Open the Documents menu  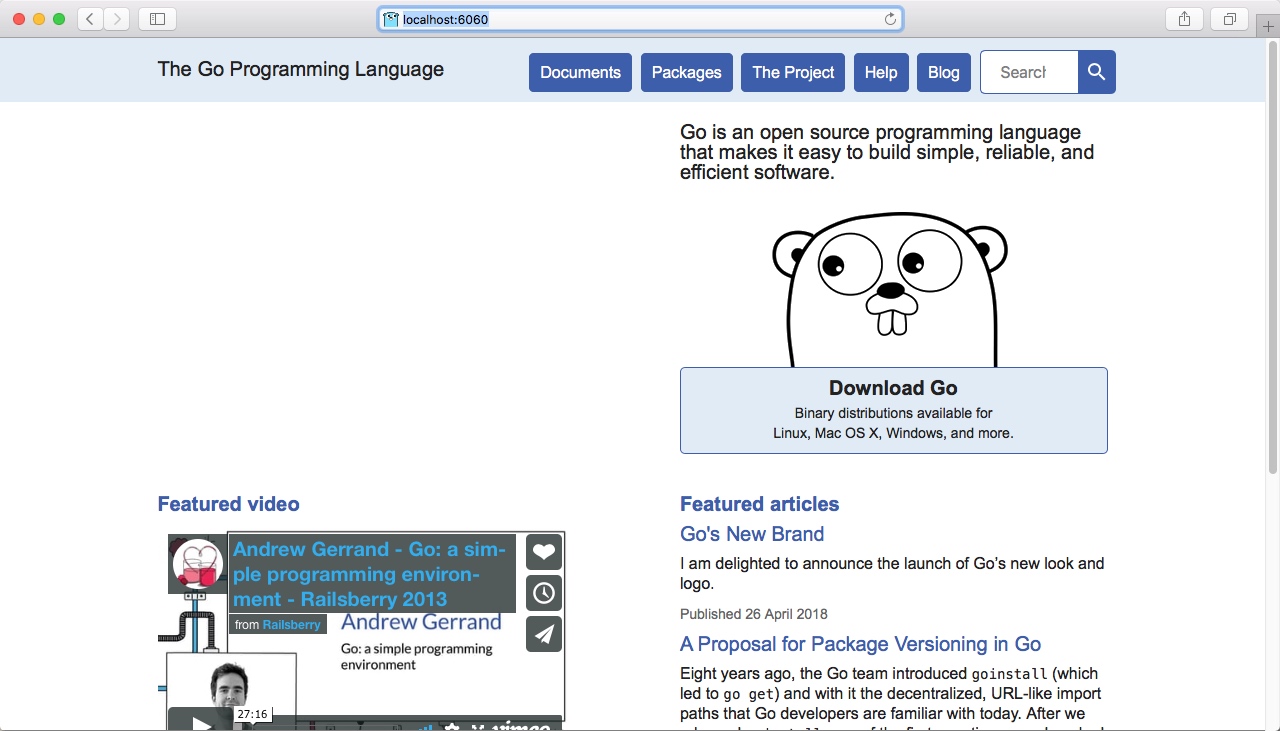(580, 72)
